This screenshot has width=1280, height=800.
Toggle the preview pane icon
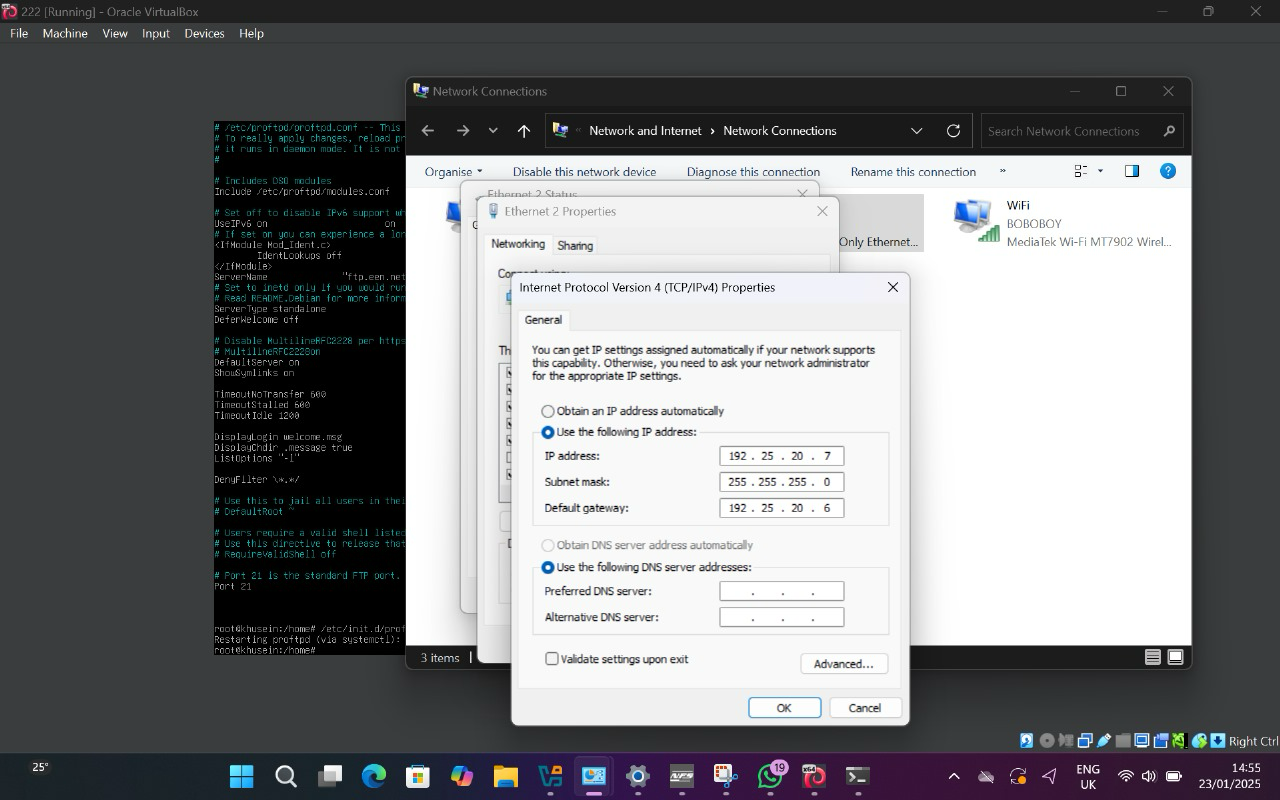[1132, 171]
